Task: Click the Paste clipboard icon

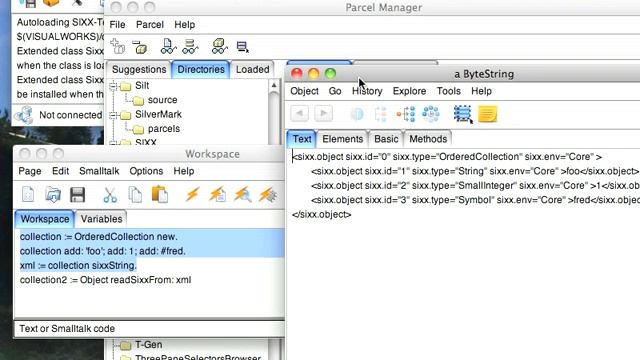Action: click(x=160, y=194)
